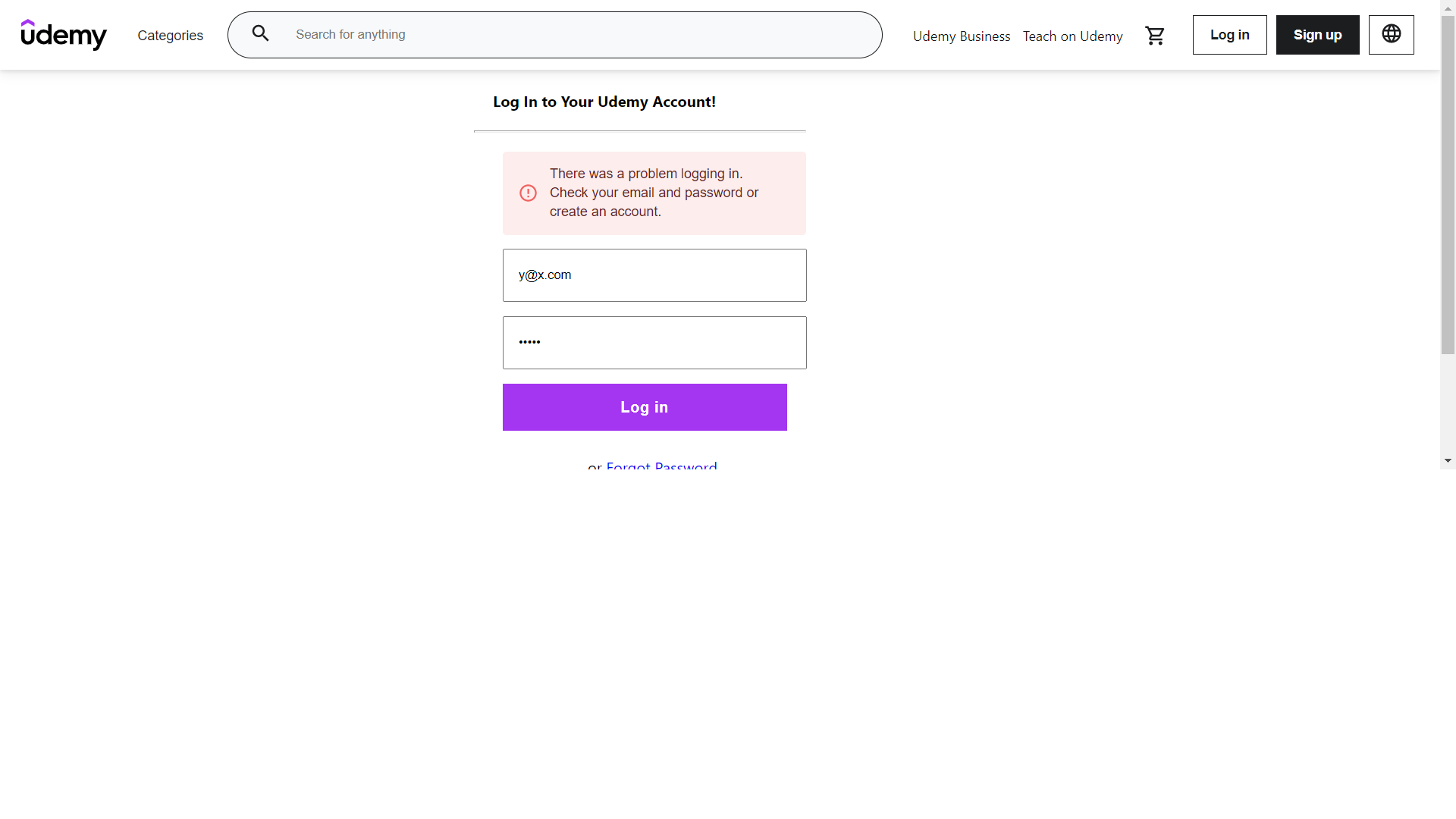Open the language globe selector
The height and width of the screenshot is (819, 1456).
point(1391,34)
